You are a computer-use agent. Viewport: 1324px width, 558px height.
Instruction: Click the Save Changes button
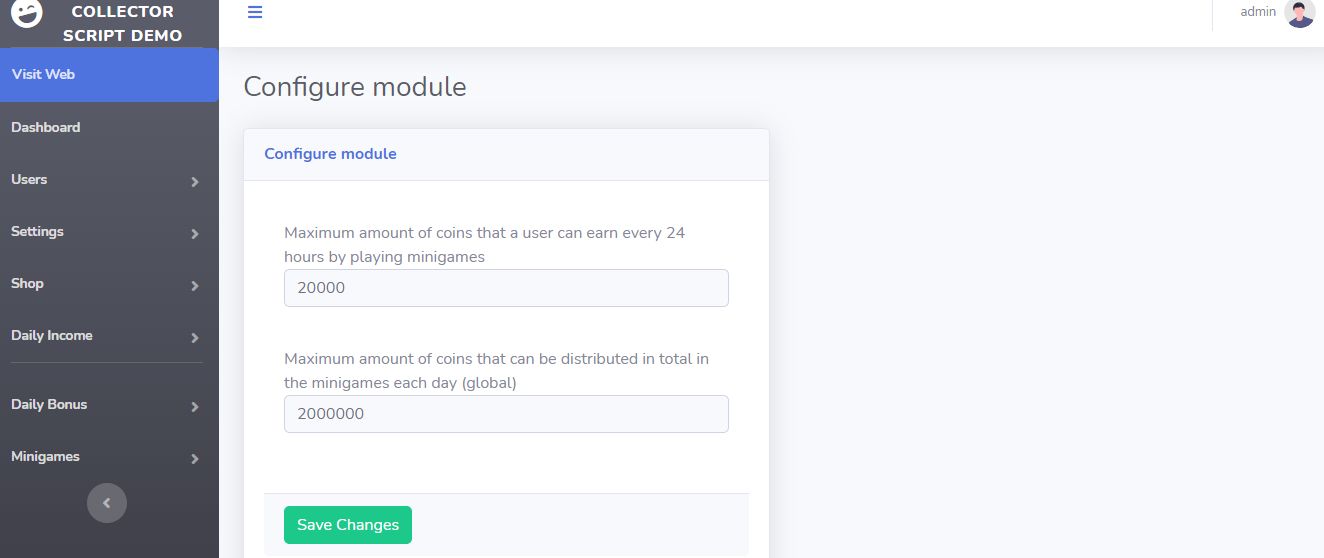[348, 525]
